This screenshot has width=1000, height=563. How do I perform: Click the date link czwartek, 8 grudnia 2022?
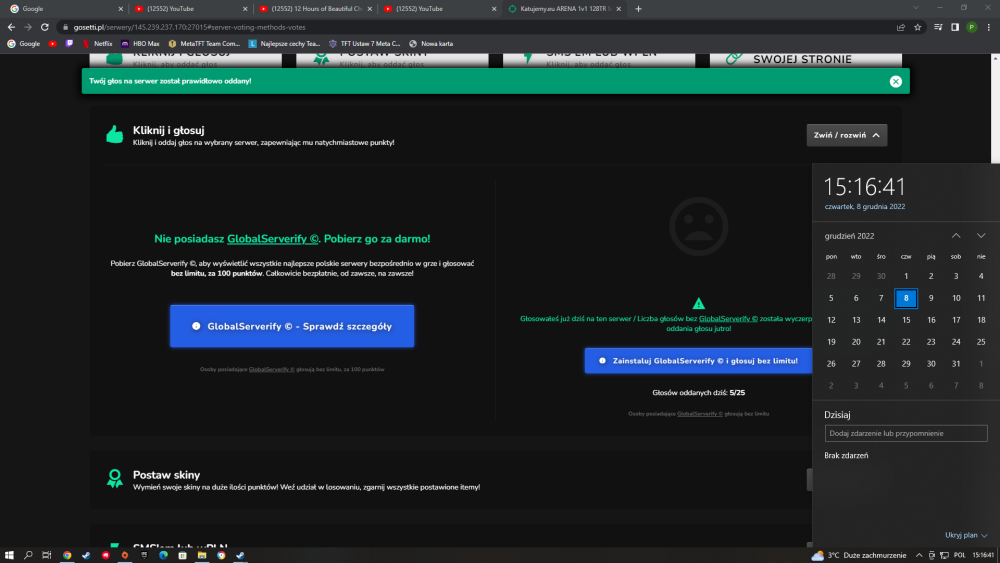tap(864, 207)
